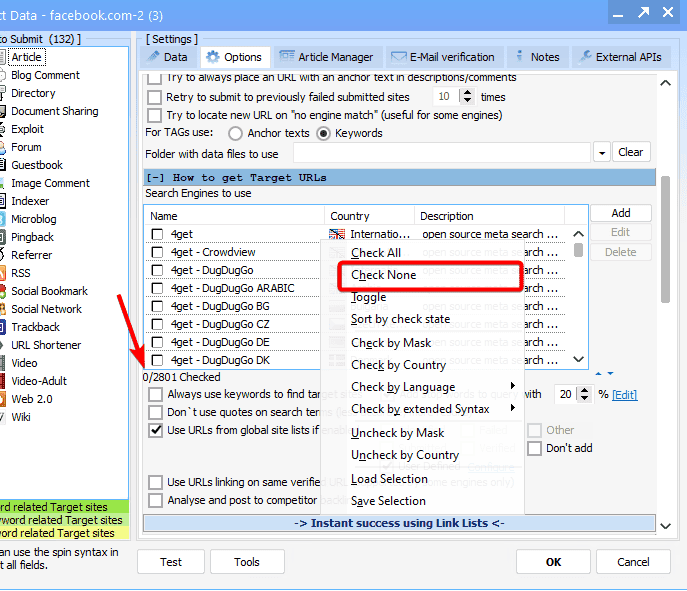687x591 pixels.
Task: Uncheck Use URLs from global site lists
Action: pyautogui.click(x=155, y=430)
